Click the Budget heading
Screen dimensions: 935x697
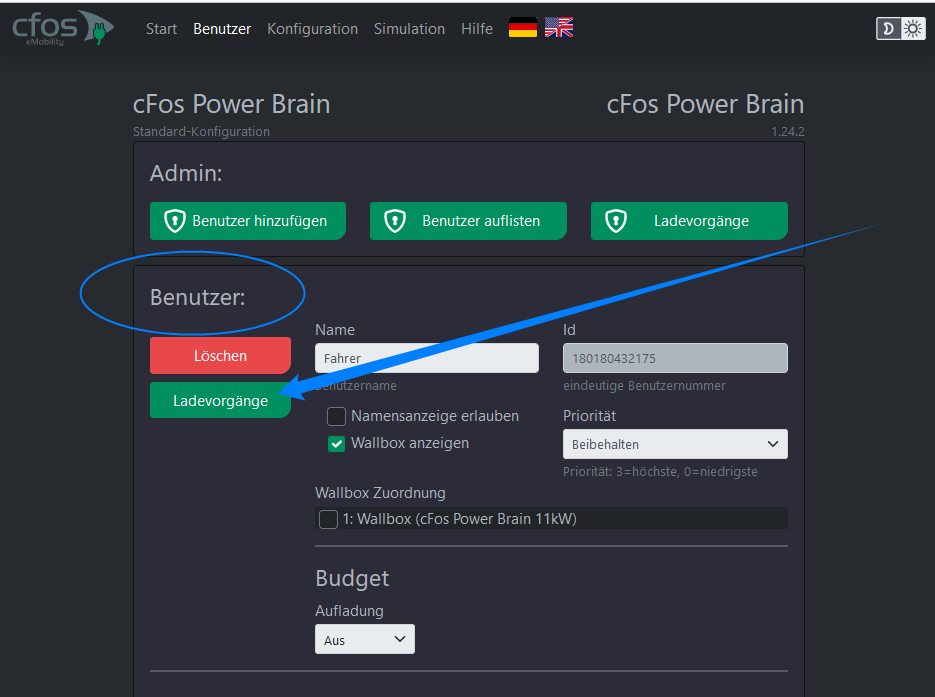coord(352,578)
